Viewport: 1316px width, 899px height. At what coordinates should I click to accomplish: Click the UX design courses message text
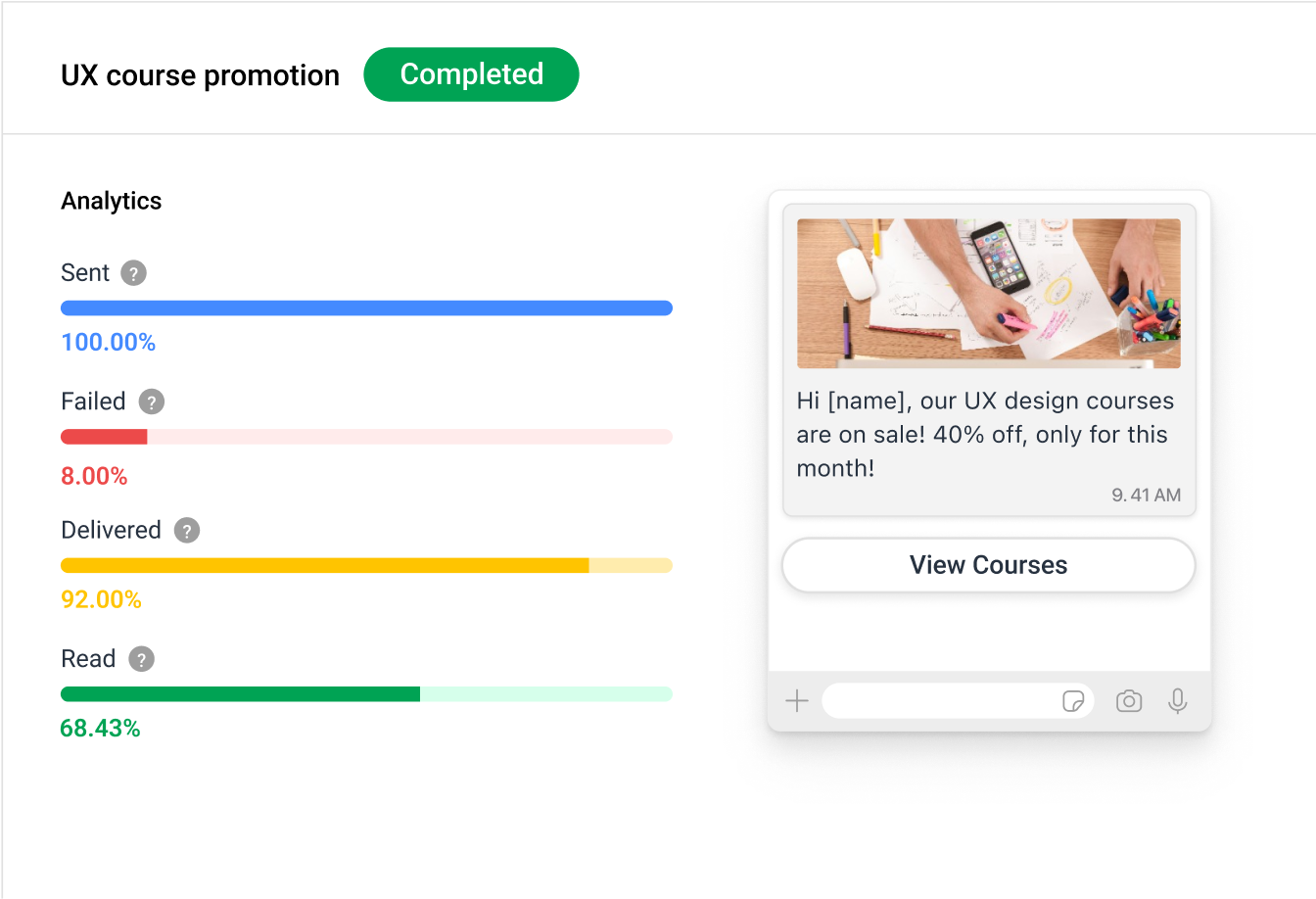click(x=984, y=434)
